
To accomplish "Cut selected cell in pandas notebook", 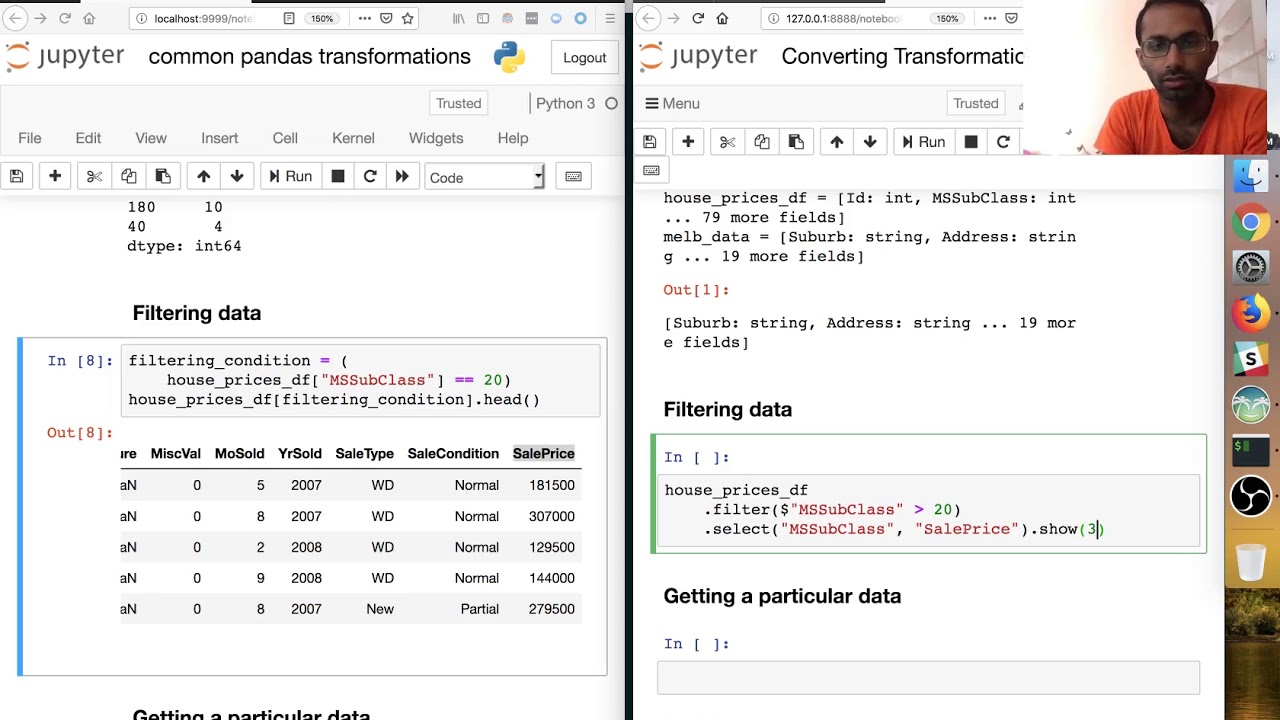I will pyautogui.click(x=94, y=177).
